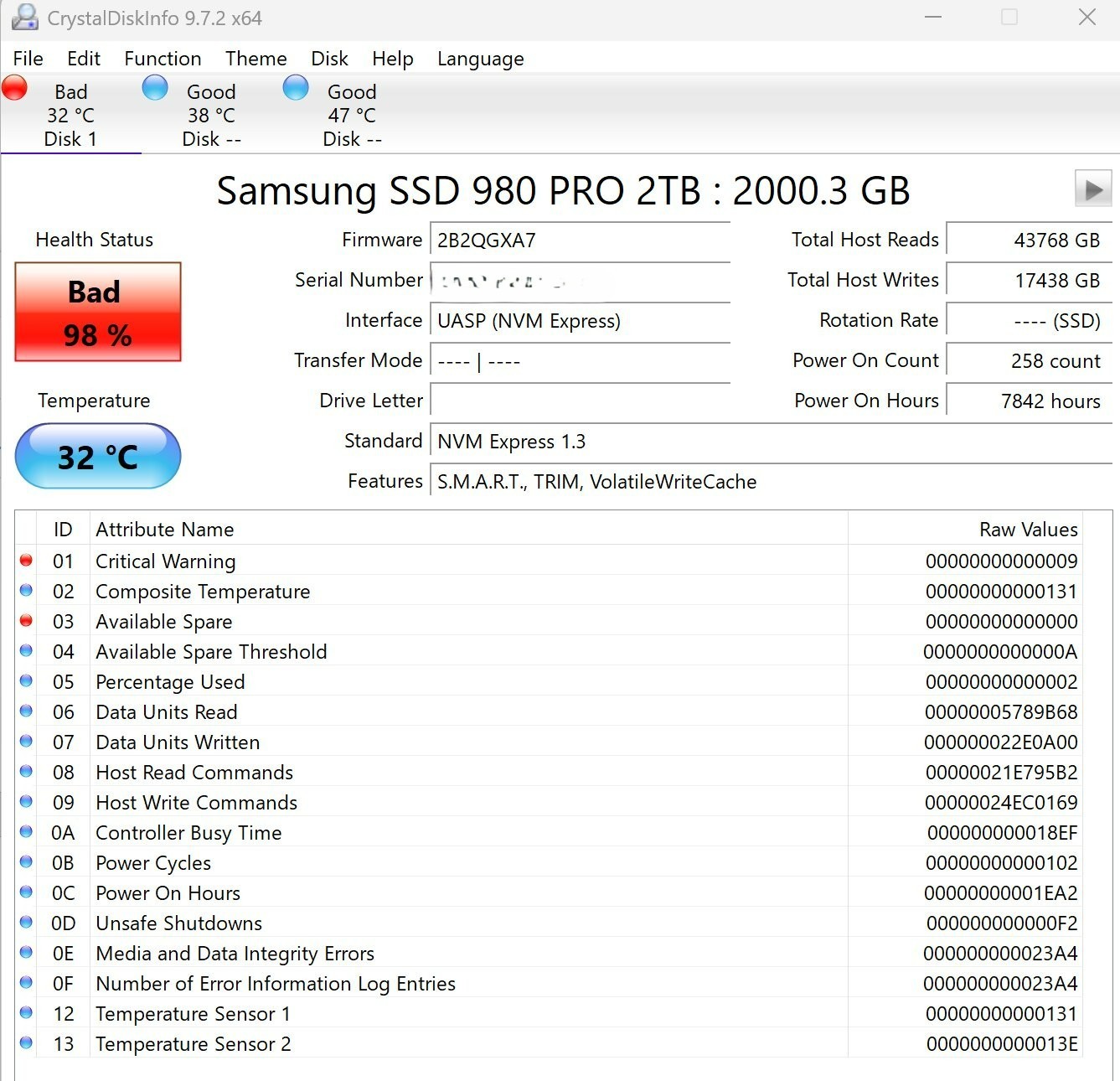Open the Disk menu
The height and width of the screenshot is (1081, 1120).
pyautogui.click(x=329, y=59)
